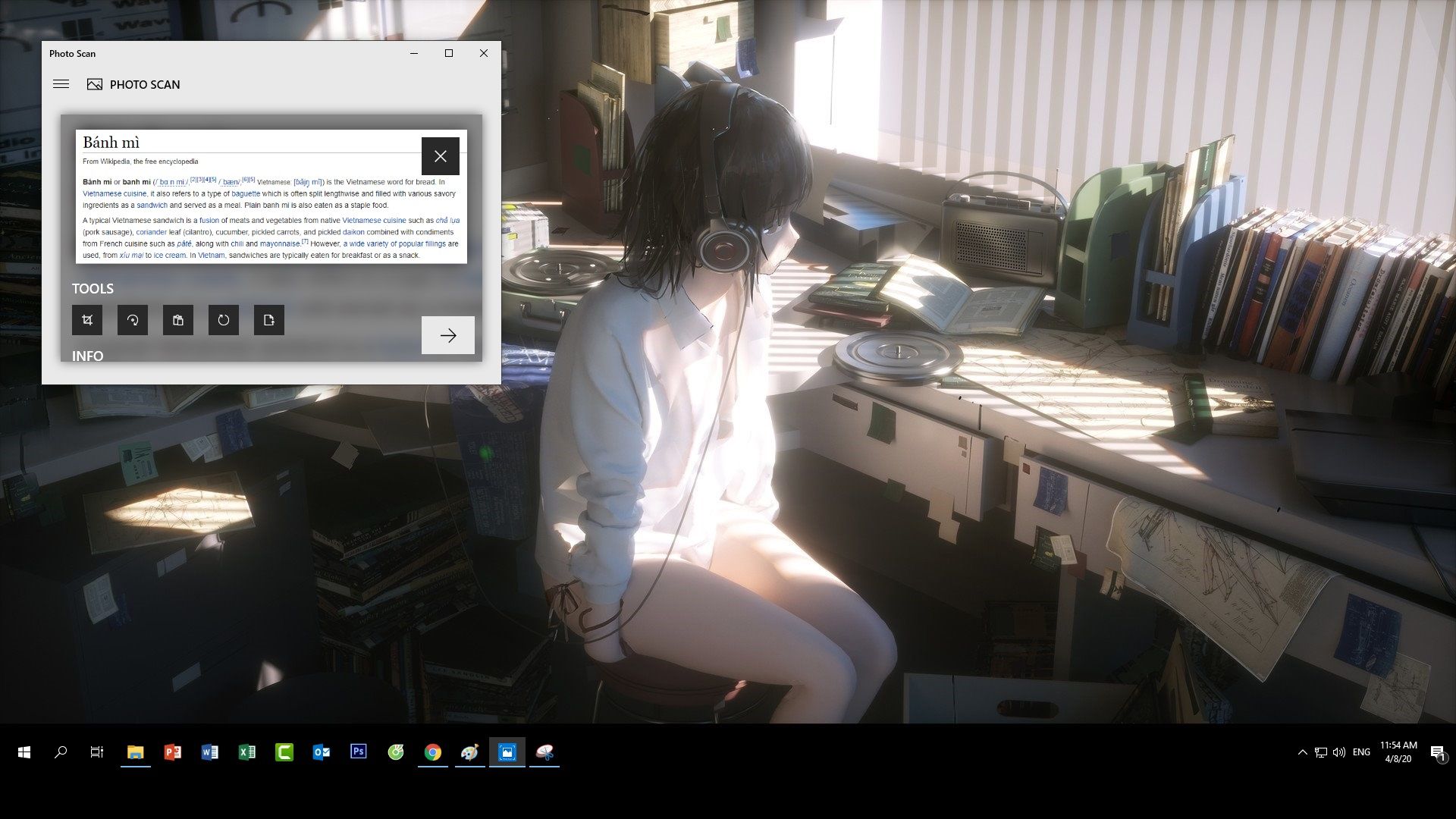Open the network status tray icon

[1321, 752]
